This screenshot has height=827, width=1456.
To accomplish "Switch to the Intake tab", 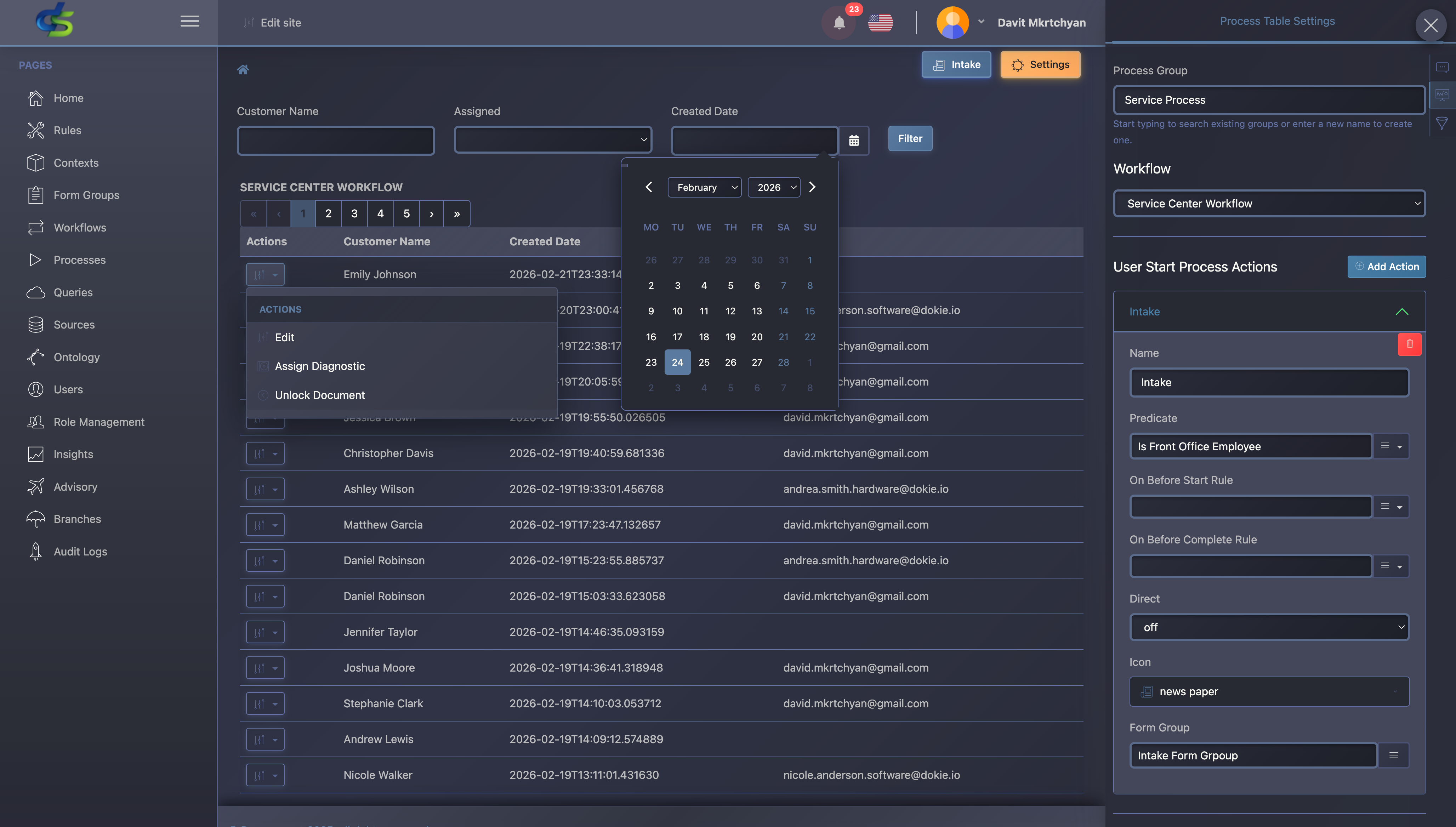I will 957,64.
